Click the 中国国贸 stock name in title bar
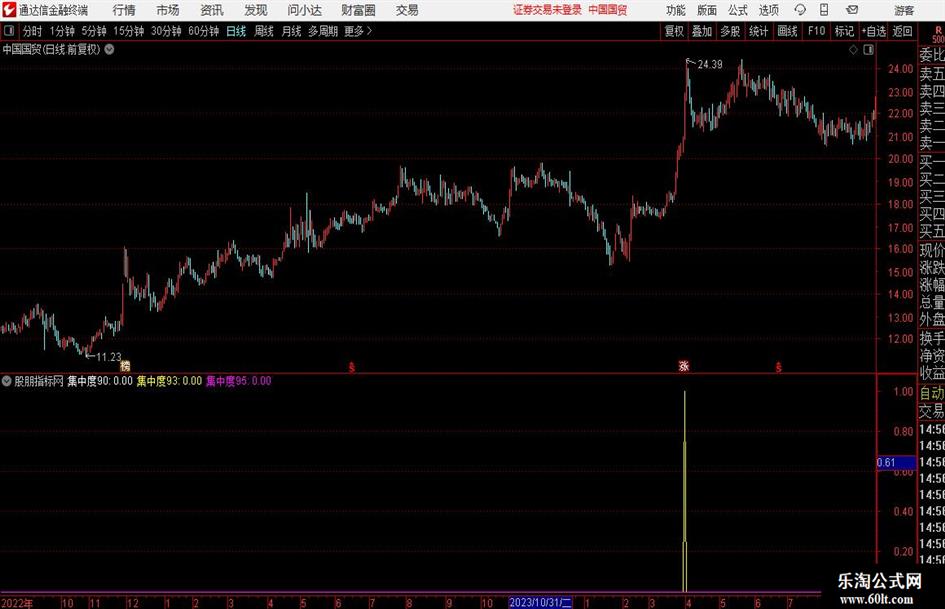Image resolution: width=945 pixels, height=609 pixels. point(608,10)
